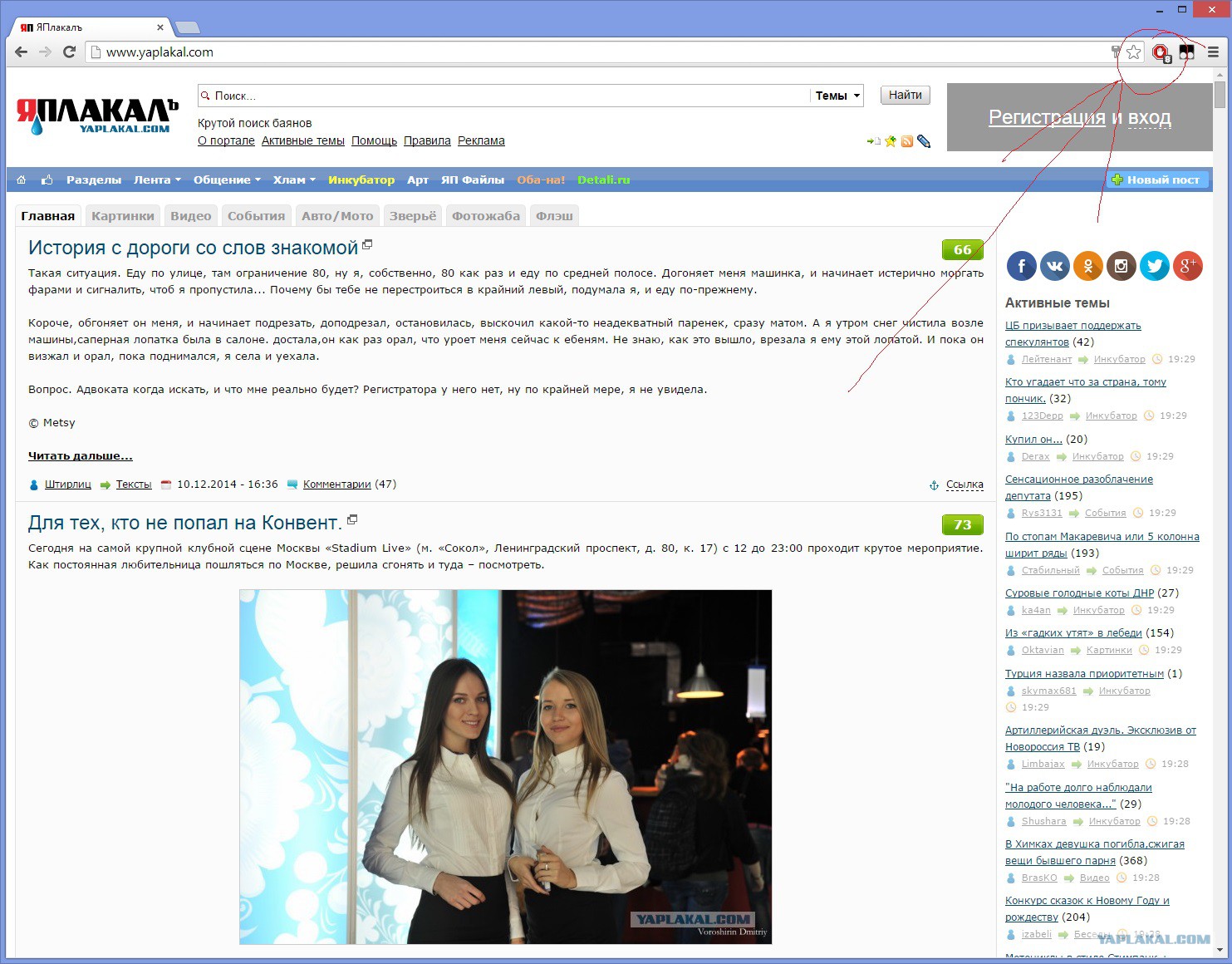
Task: Add to favorites with the star-plus icon
Action: coord(891,141)
